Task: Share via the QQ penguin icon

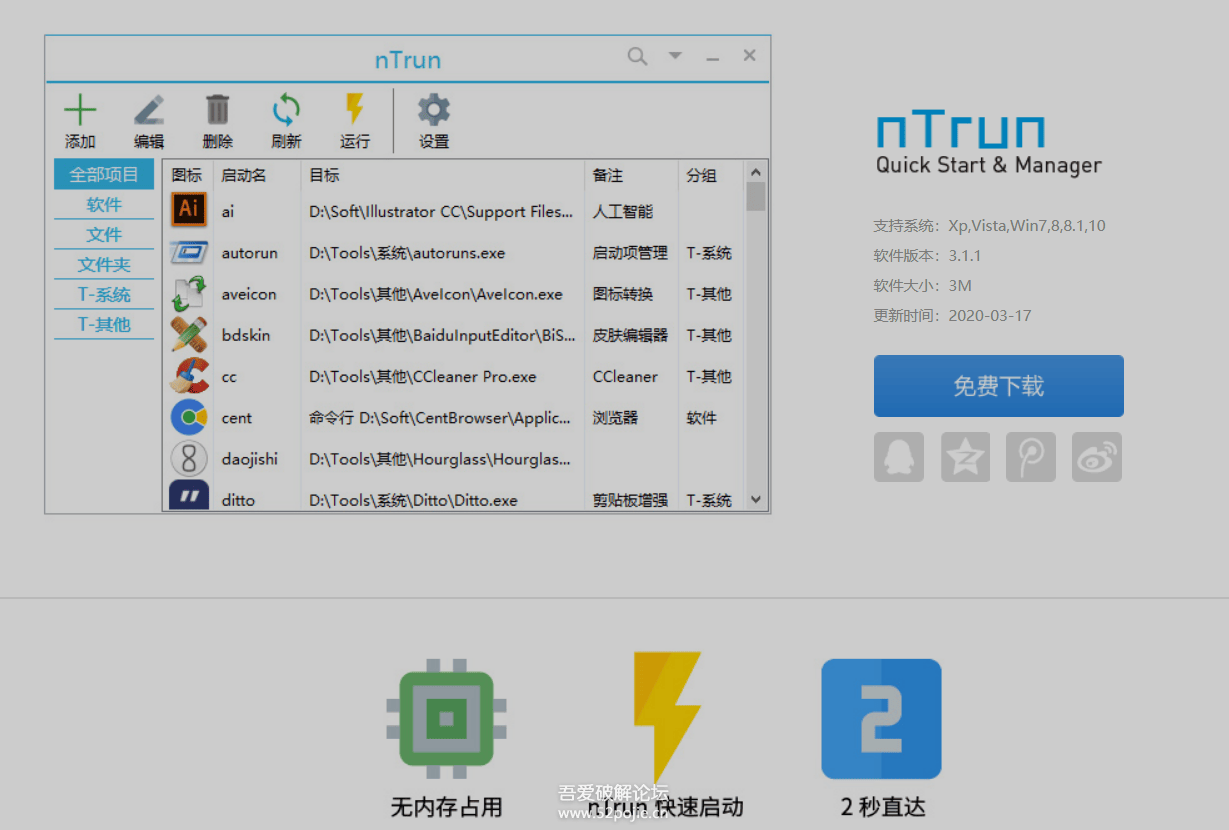Action: 898,457
